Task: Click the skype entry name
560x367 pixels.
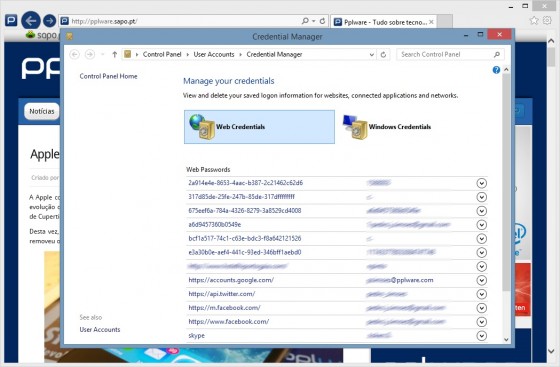Action: [196, 336]
